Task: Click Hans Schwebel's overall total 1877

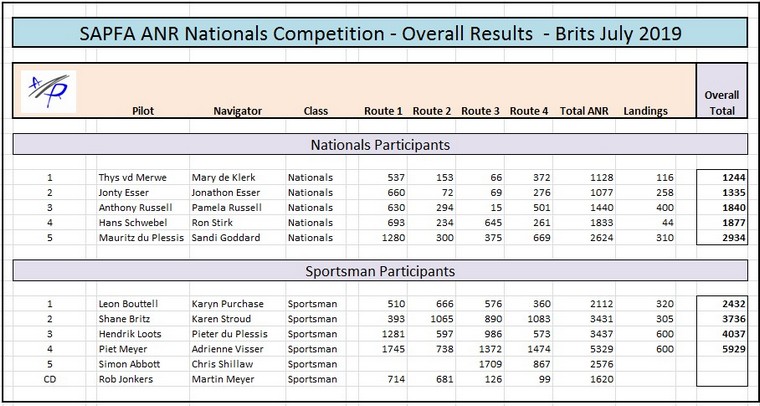Action: tap(727, 224)
